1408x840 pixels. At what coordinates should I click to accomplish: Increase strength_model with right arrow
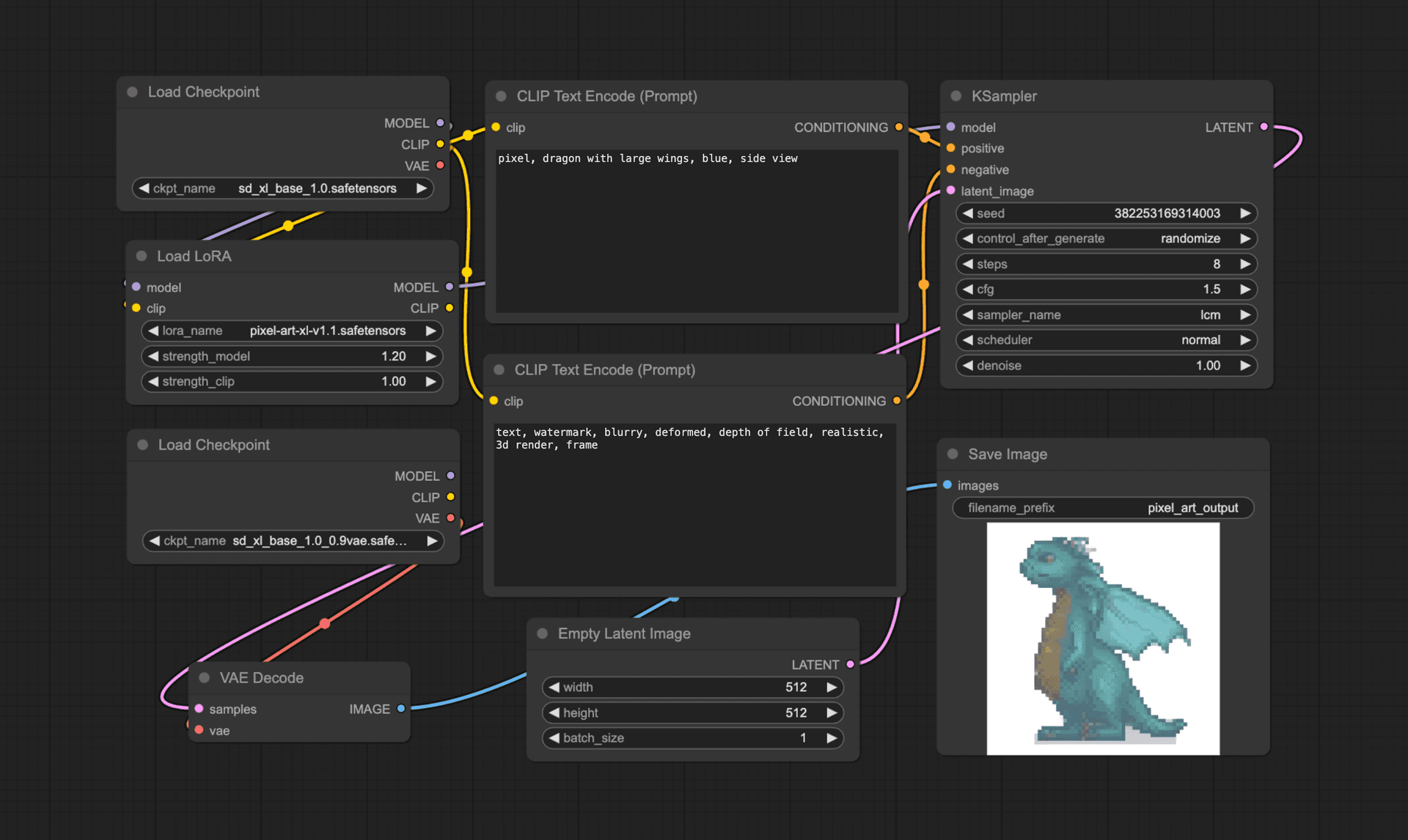tap(430, 356)
